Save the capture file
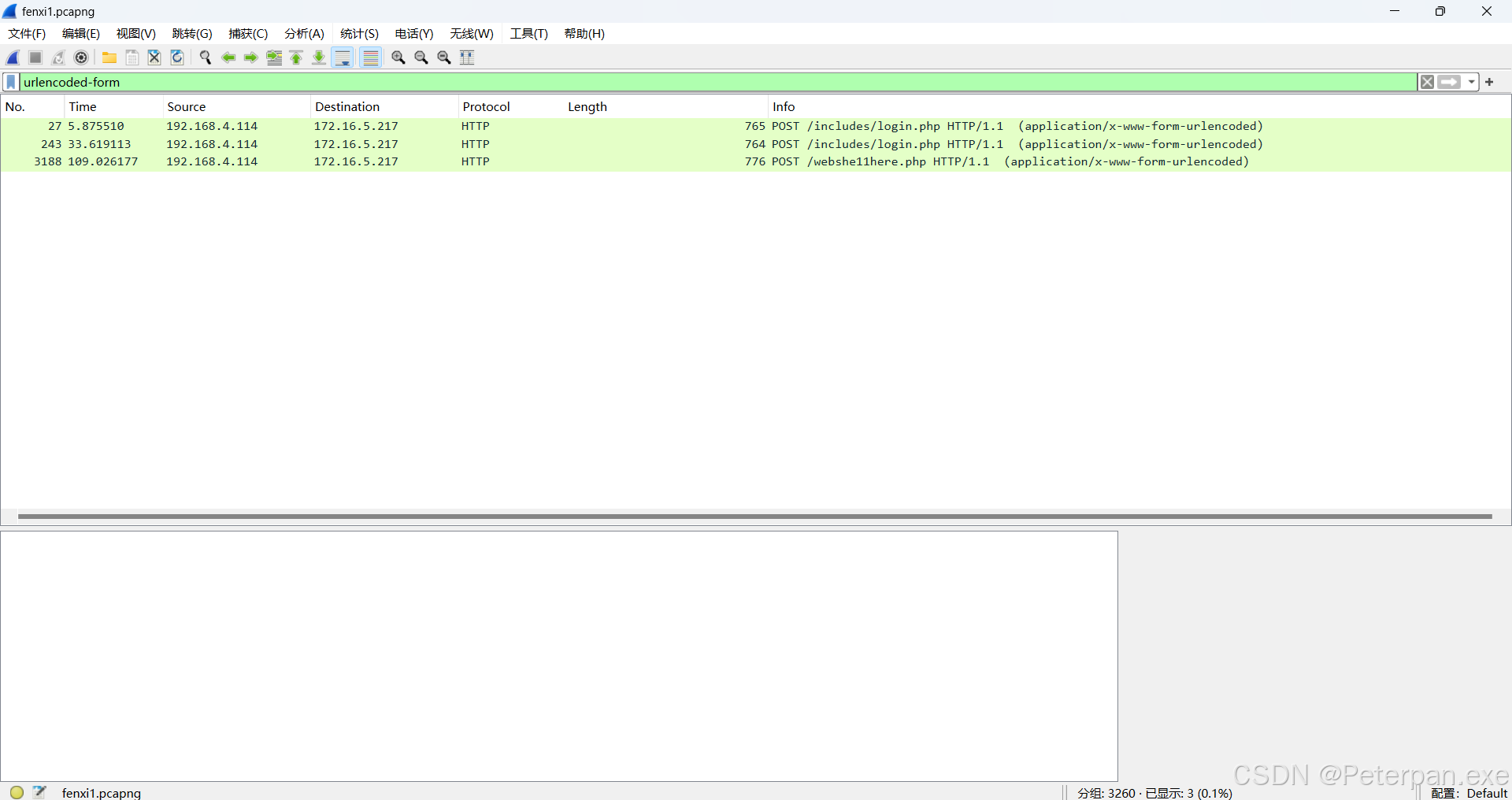Image resolution: width=1512 pixels, height=800 pixels. (x=132, y=57)
